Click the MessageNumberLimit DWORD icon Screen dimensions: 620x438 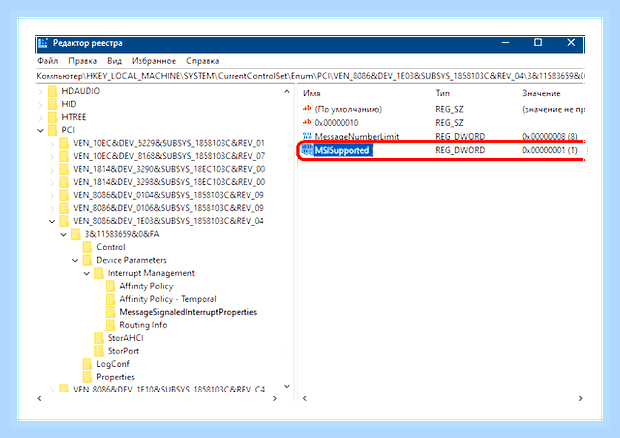307,136
